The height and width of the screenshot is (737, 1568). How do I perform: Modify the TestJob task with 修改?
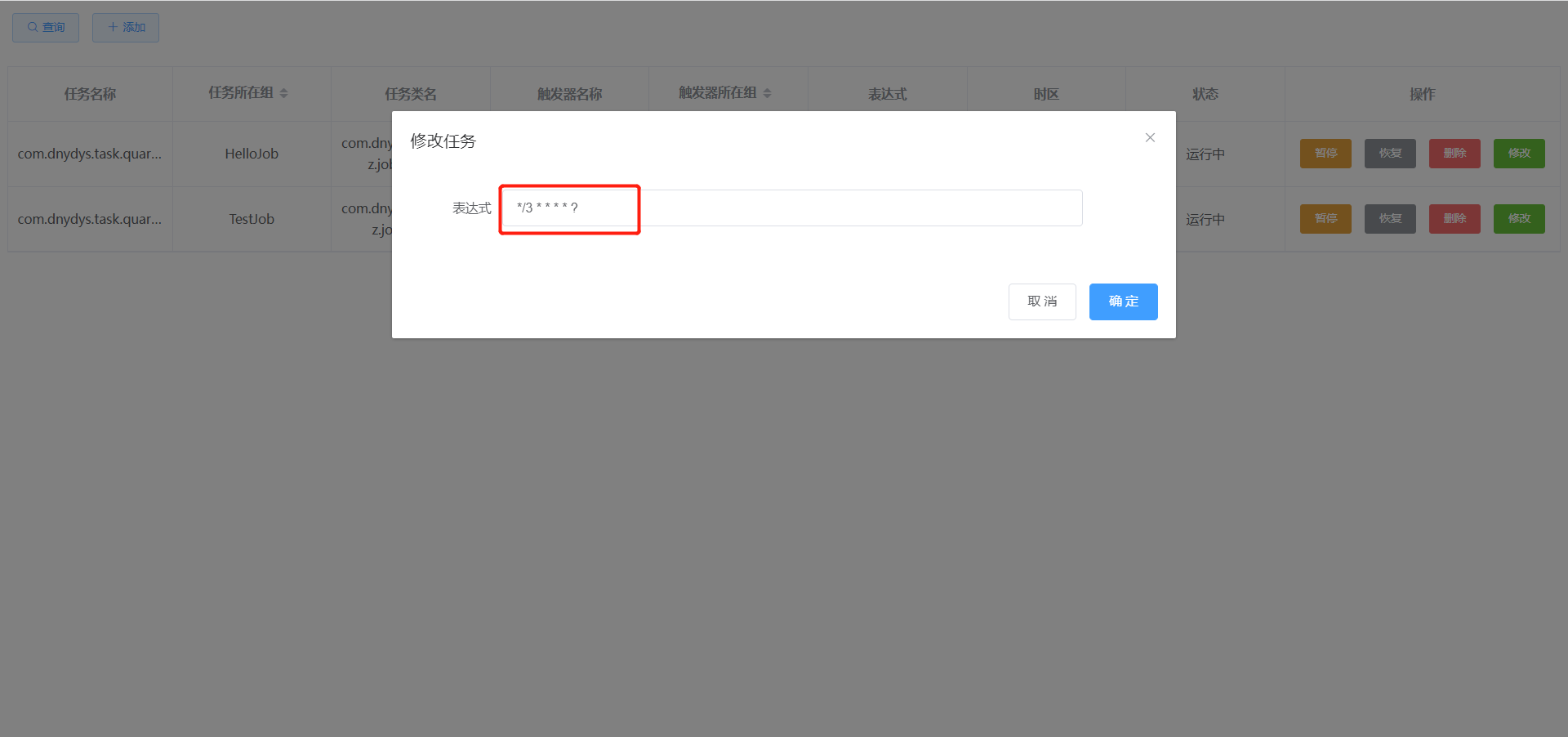click(x=1518, y=218)
